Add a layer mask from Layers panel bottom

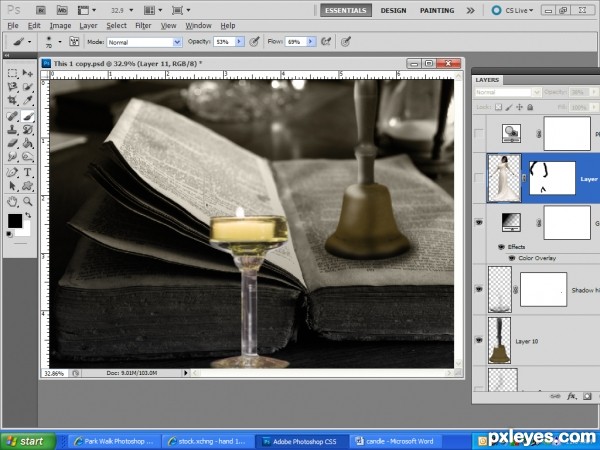pos(587,396)
